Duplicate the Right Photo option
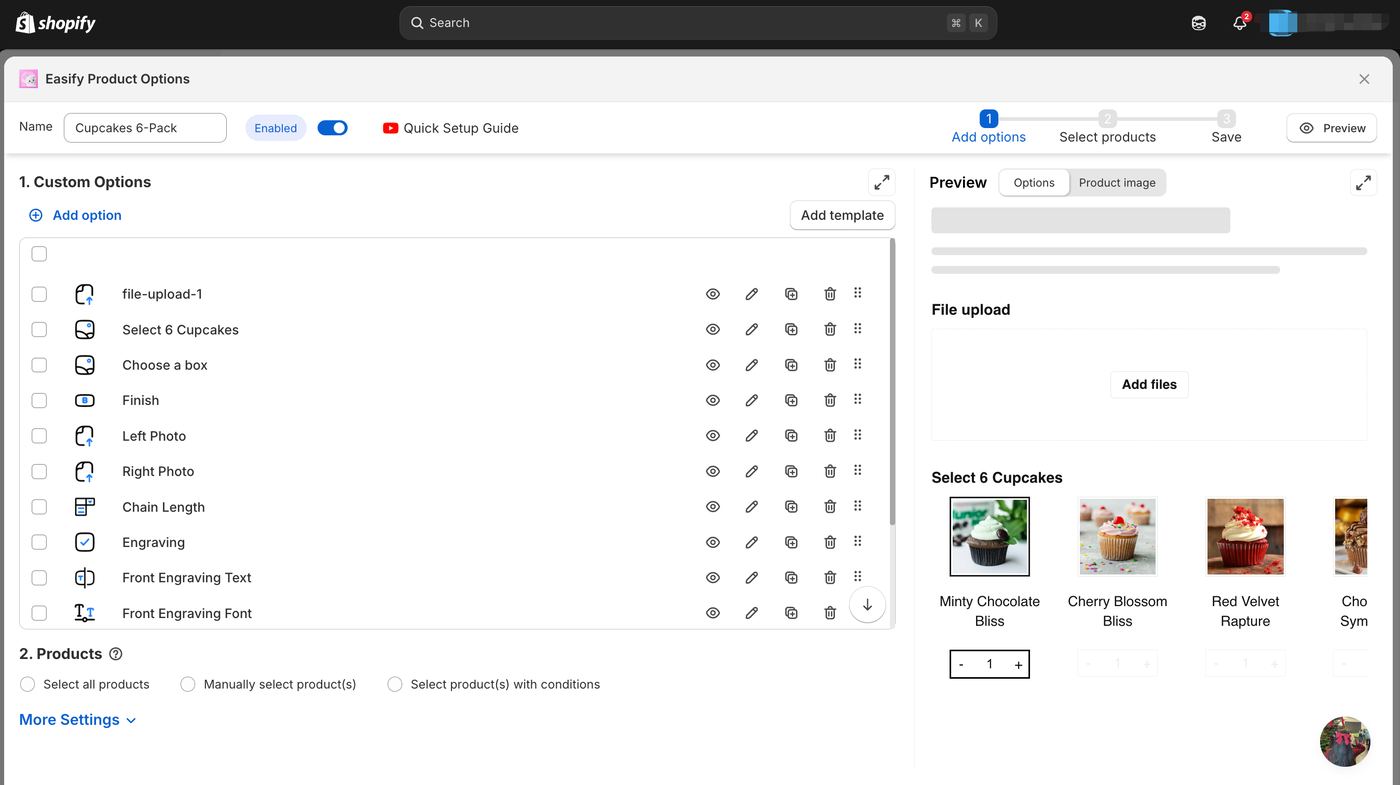This screenshot has width=1400, height=785. [791, 471]
